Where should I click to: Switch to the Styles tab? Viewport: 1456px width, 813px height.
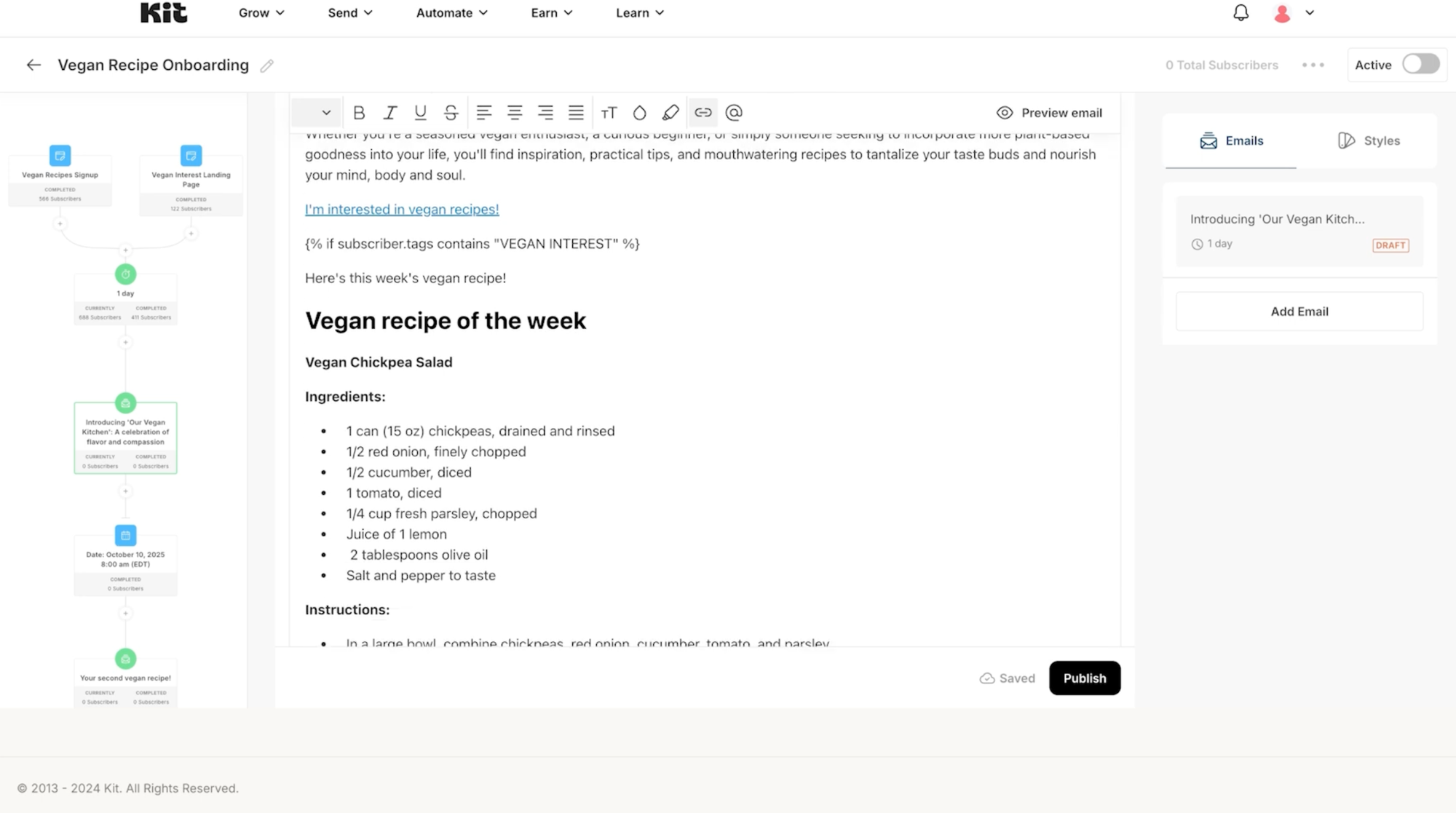coord(1369,140)
